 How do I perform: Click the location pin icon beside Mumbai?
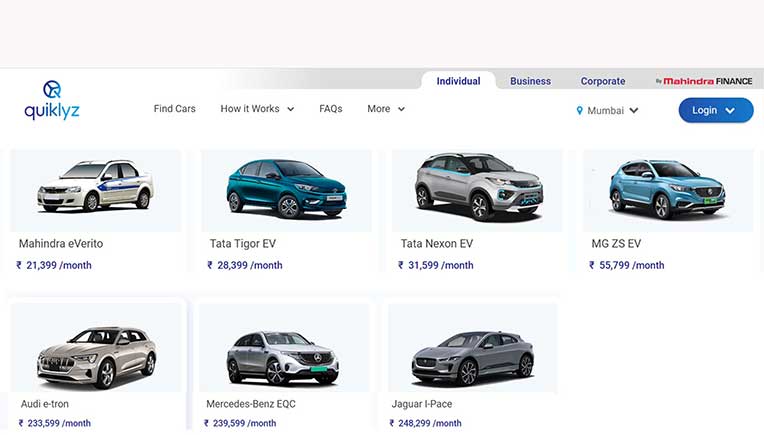pos(579,111)
